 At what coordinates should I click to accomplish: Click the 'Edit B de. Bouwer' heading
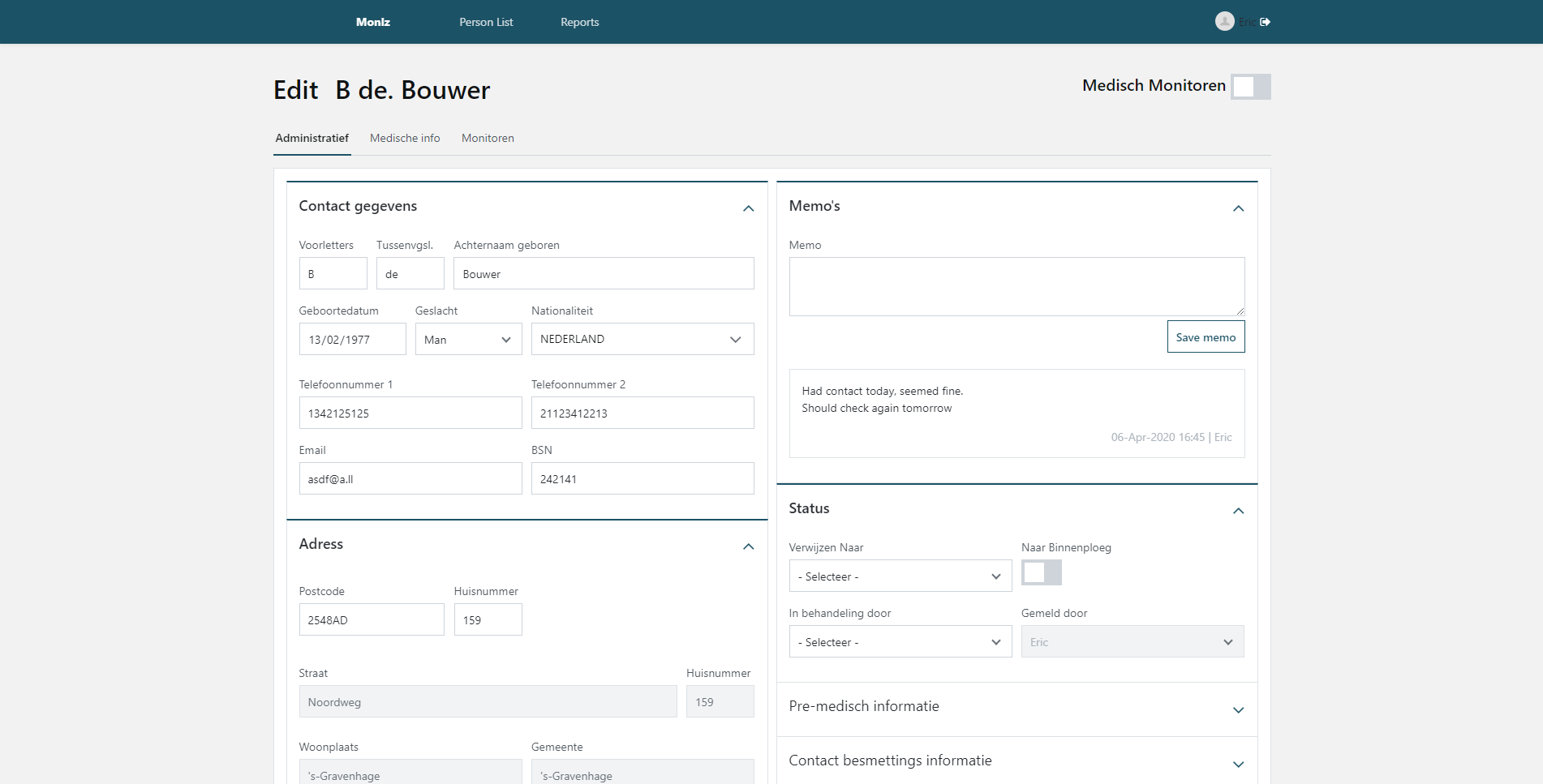coord(381,90)
